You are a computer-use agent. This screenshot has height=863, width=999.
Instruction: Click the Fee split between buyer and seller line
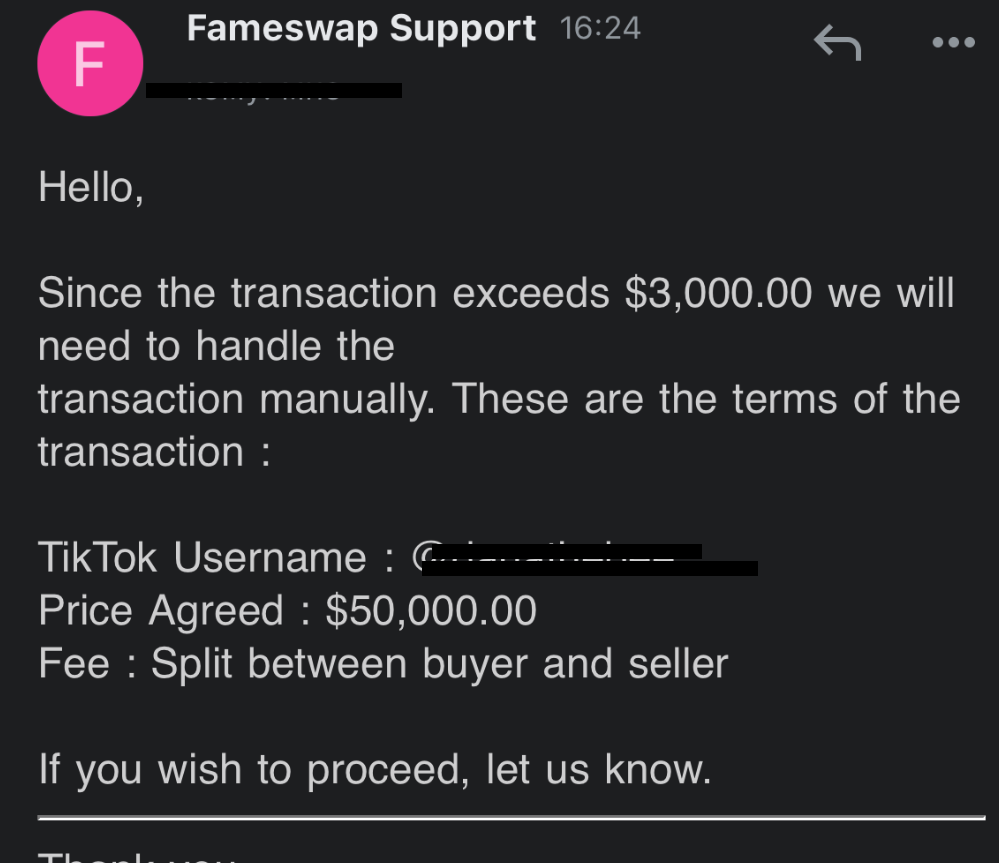coord(383,664)
